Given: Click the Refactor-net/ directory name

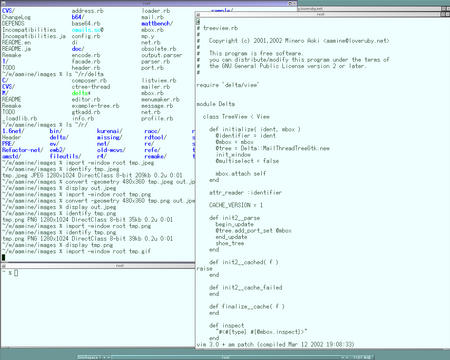Looking at the screenshot, I should [x=23, y=150].
